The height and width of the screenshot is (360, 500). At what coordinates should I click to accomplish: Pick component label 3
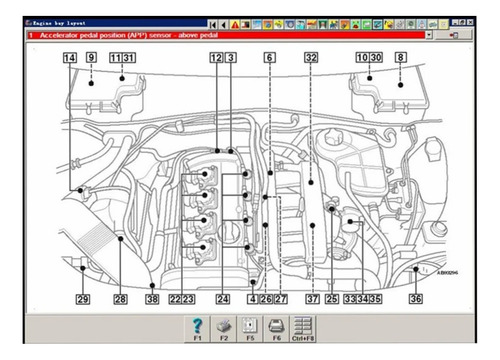coord(231,58)
